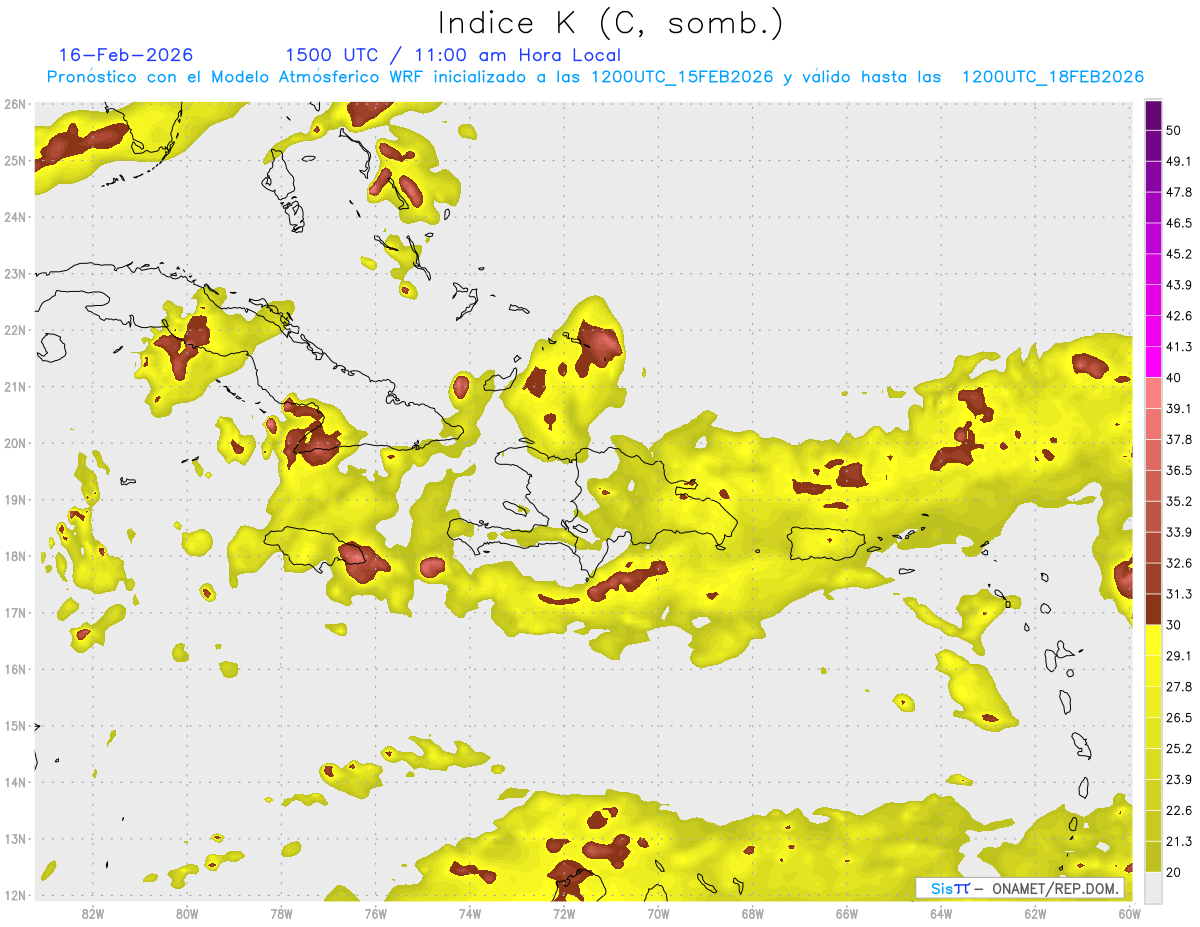This screenshot has width=1200, height=927.
Task: Click the 14N latitude label
Action: tap(15, 782)
